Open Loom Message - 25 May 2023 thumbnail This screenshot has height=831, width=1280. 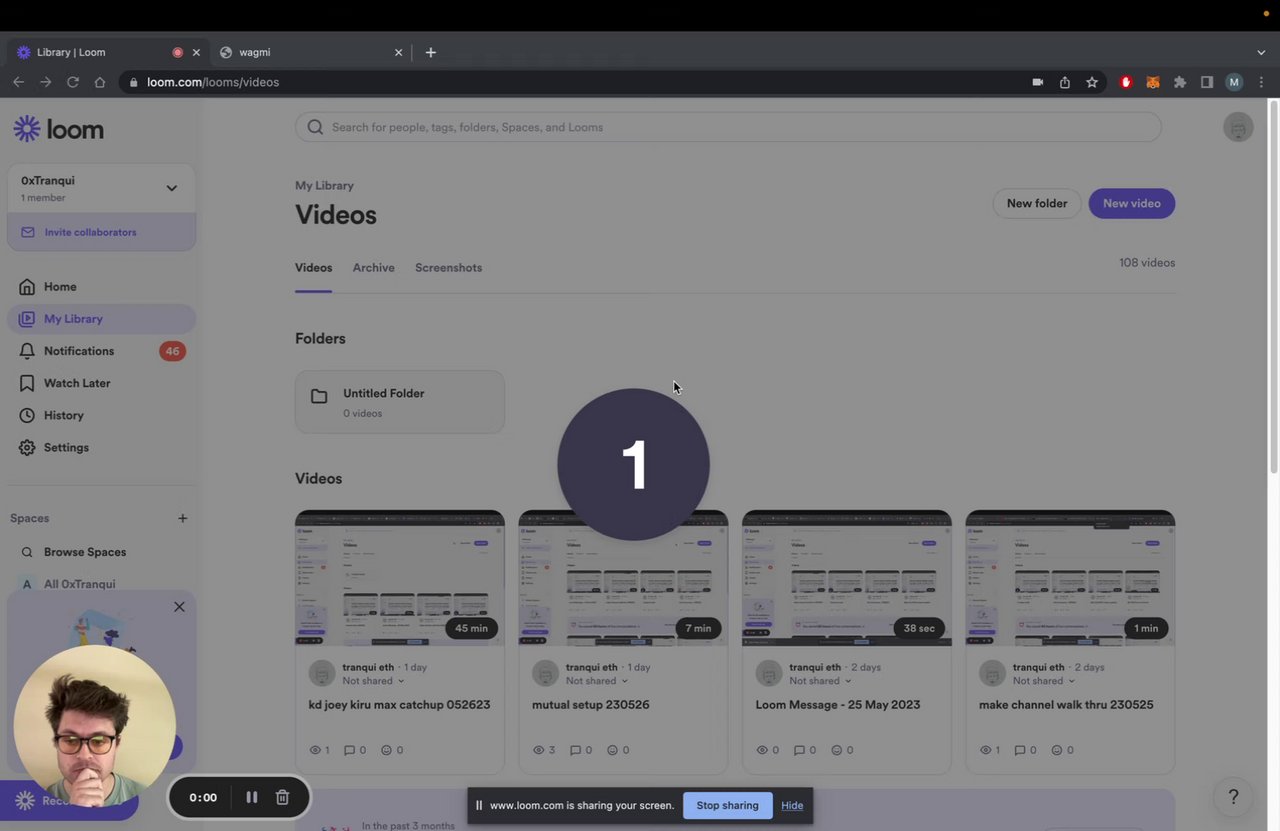pos(847,578)
